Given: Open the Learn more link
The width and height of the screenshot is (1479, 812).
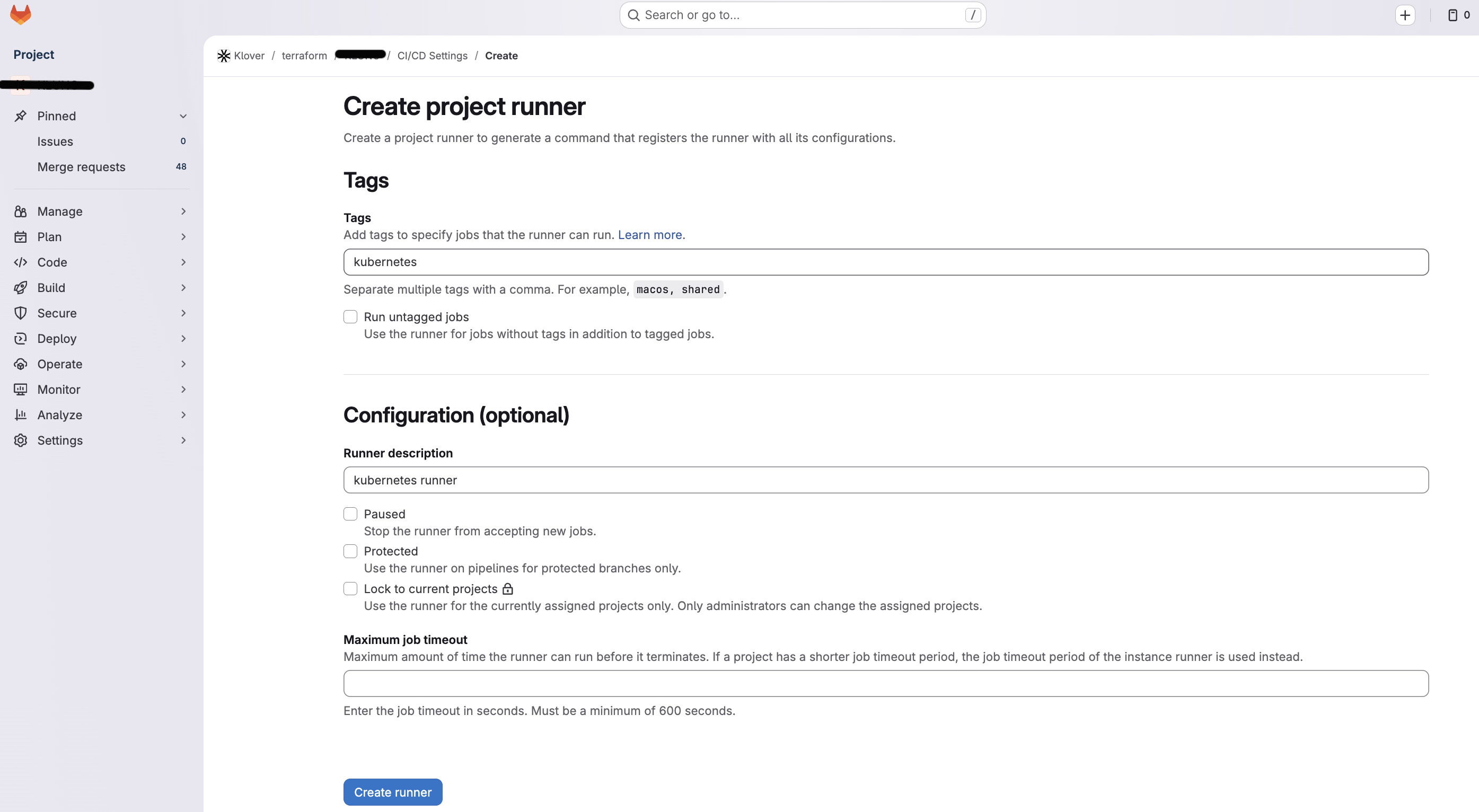Looking at the screenshot, I should (649, 235).
